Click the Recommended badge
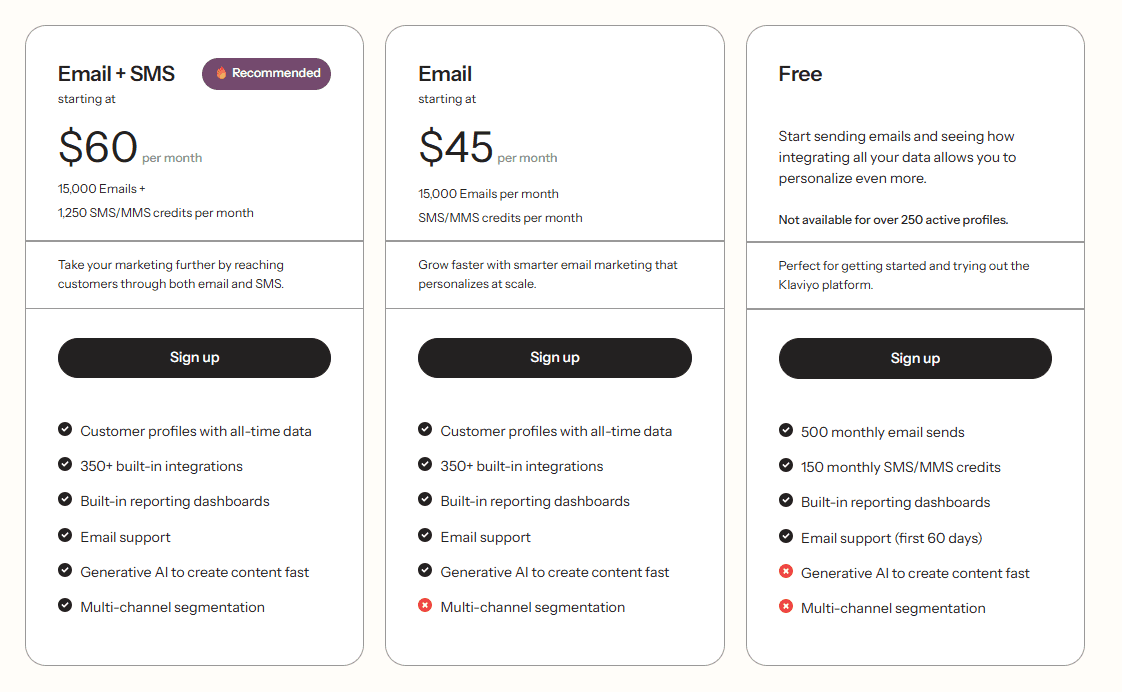This screenshot has width=1122, height=692. tap(266, 74)
